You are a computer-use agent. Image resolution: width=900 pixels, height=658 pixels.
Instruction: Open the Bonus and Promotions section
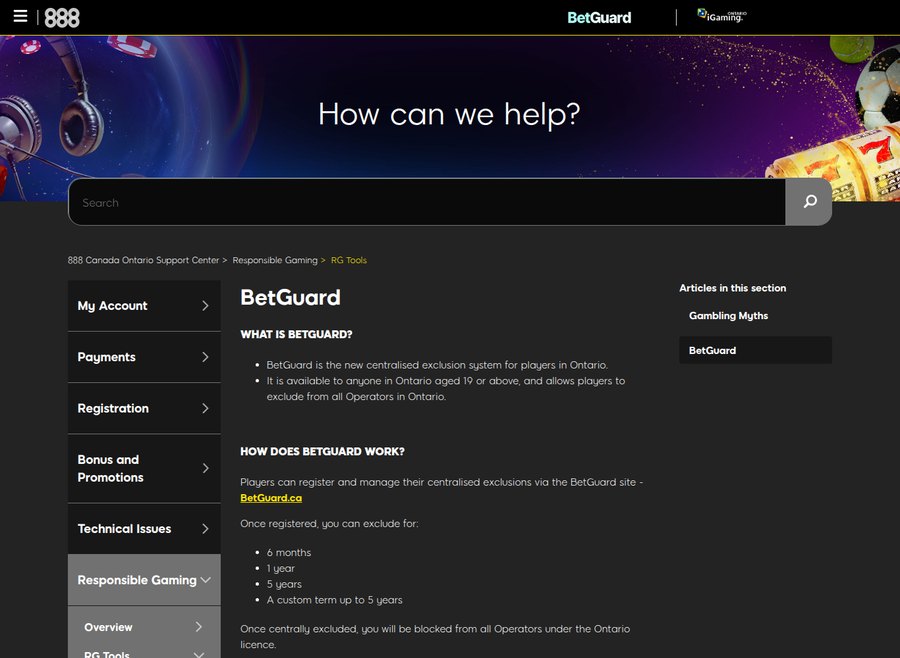tap(144, 469)
